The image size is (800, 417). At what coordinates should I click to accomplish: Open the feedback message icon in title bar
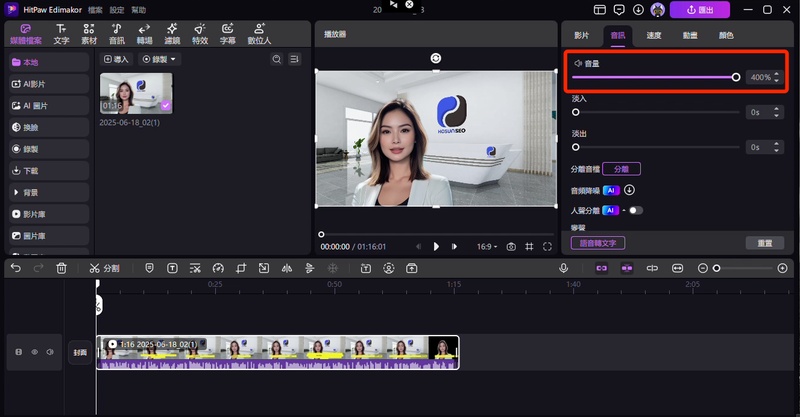619,10
